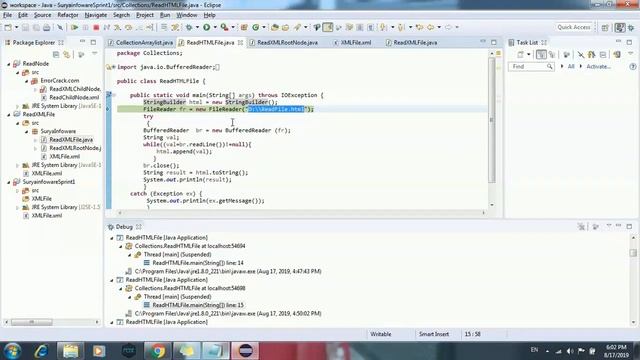The width and height of the screenshot is (640, 360).
Task: Click All link in Task List
Action: pyautogui.click(x=571, y=67)
